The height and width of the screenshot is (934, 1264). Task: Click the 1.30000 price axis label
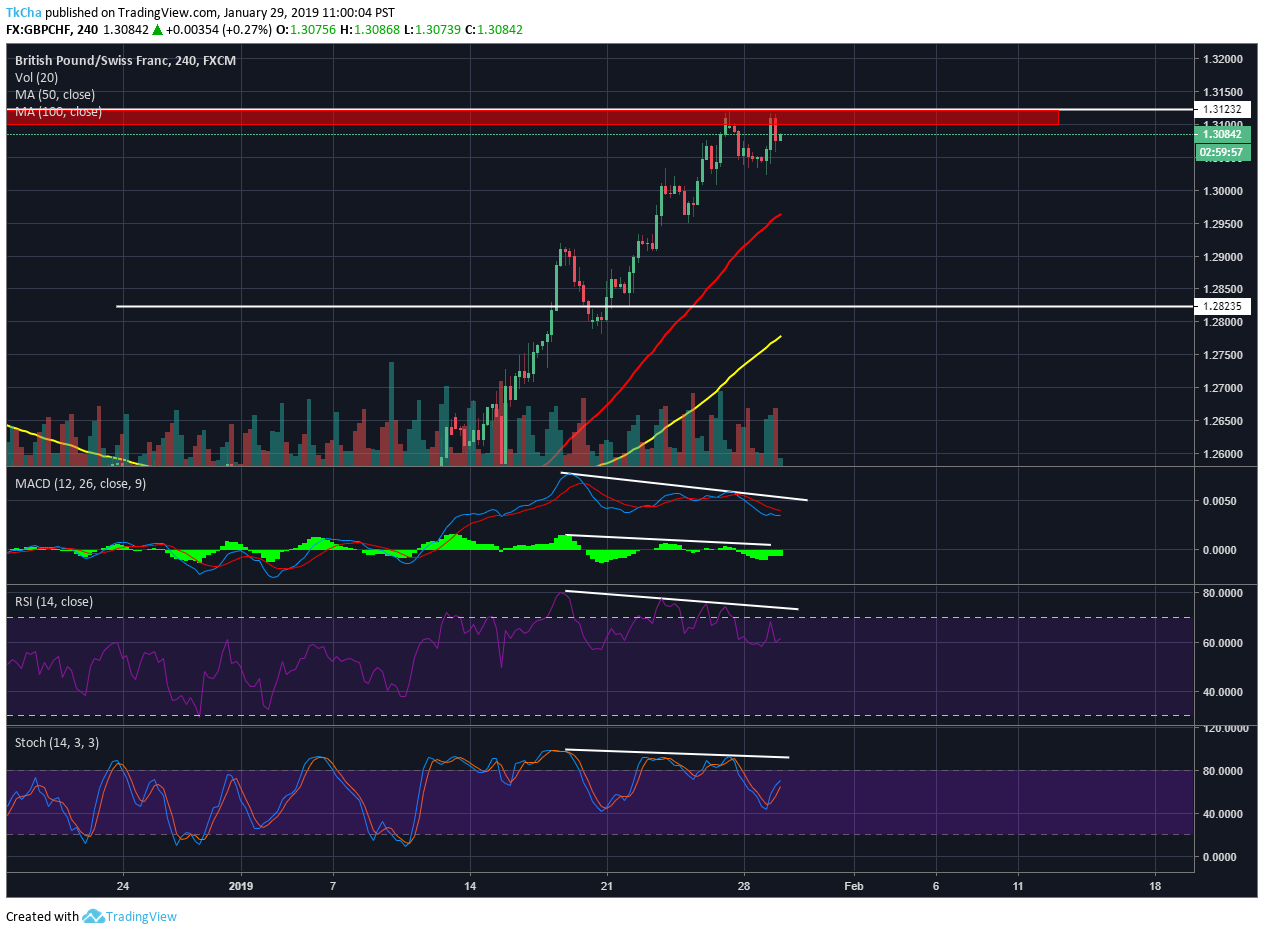click(x=1223, y=191)
